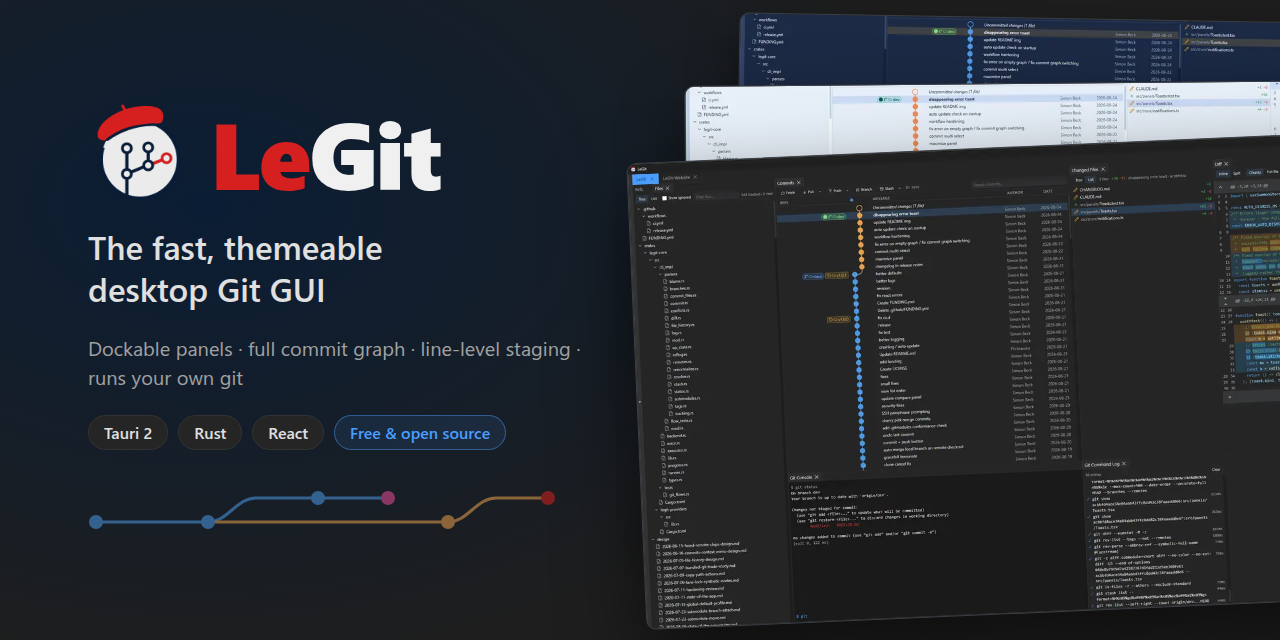Select "disappearing error toast" commit in the front window
The height and width of the screenshot is (640, 1280).
coord(923,213)
